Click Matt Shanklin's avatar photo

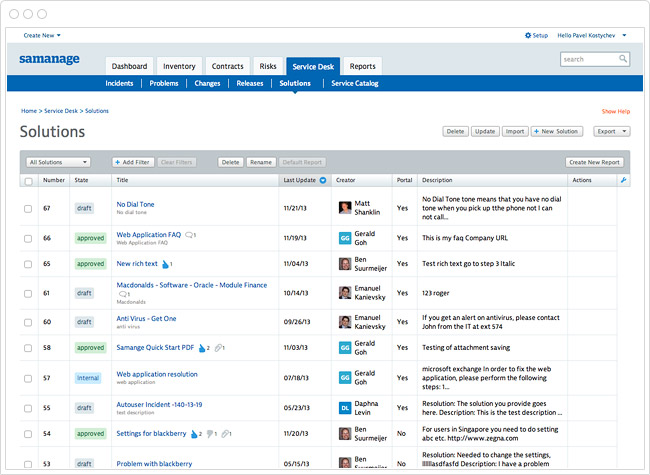click(345, 207)
